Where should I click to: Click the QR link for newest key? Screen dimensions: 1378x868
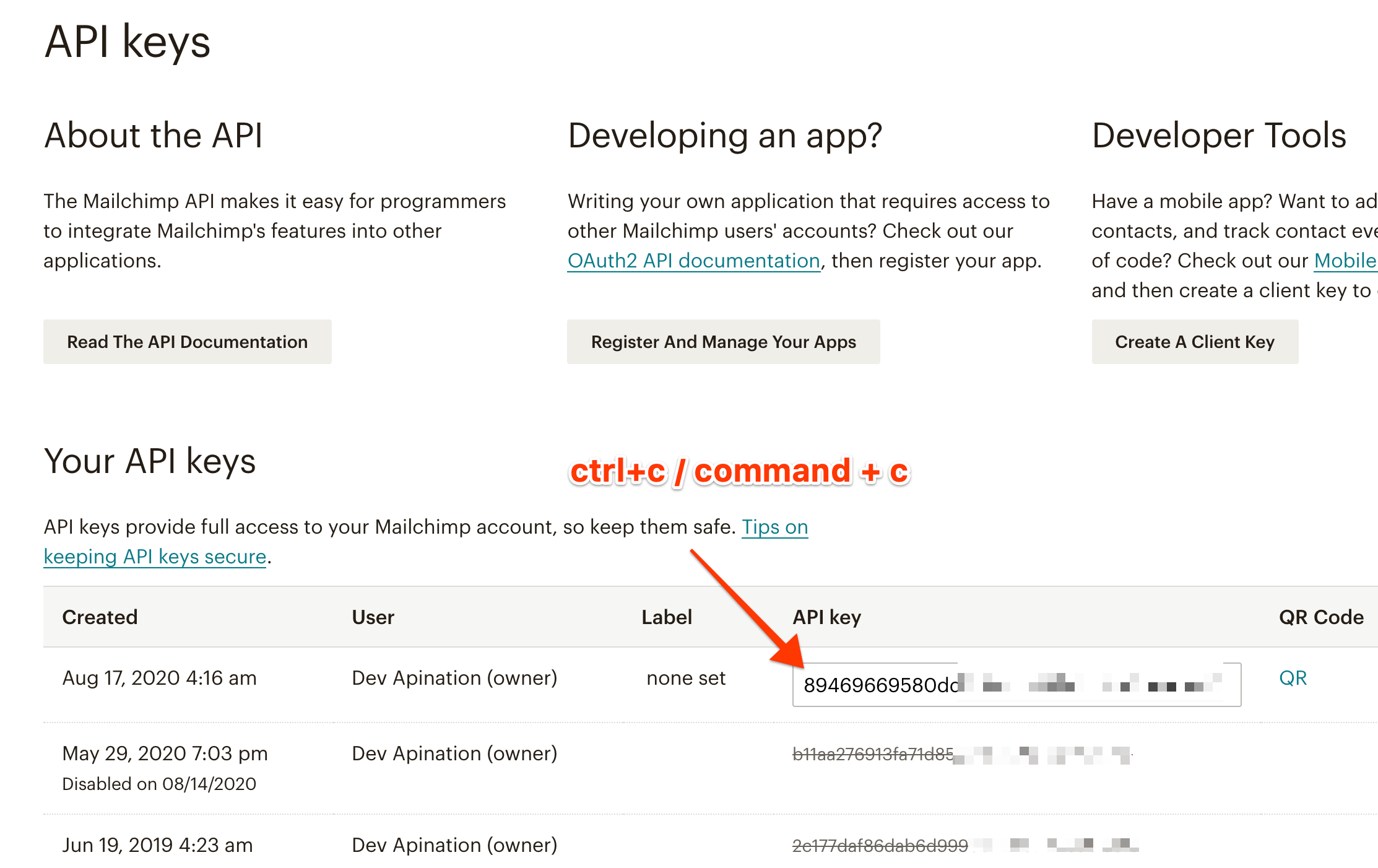(x=1293, y=678)
